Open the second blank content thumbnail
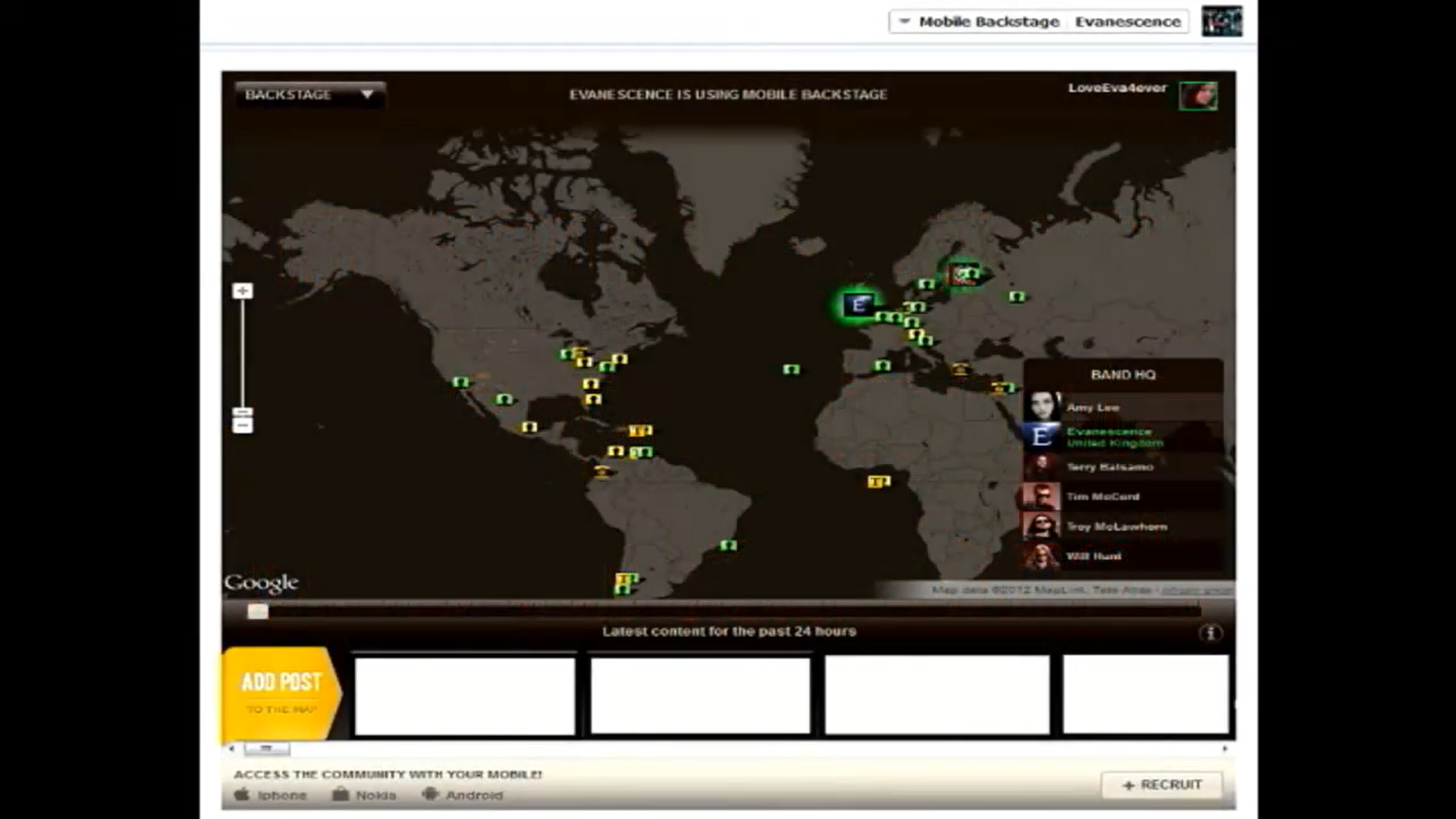The width and height of the screenshot is (1456, 819). [700, 695]
